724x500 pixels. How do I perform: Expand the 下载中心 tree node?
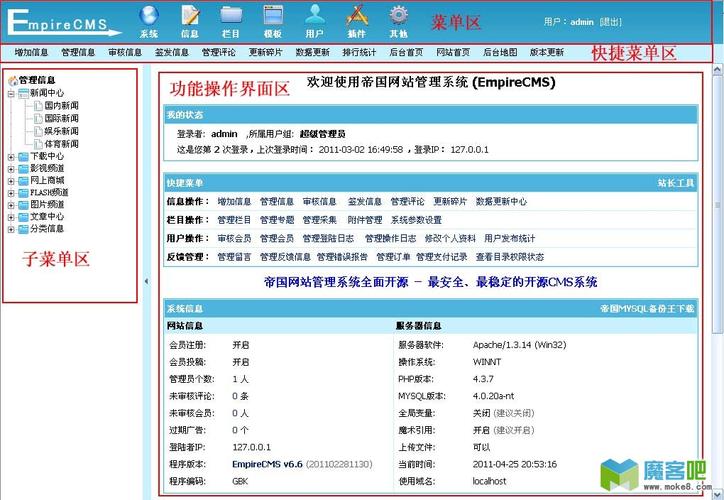11,156
